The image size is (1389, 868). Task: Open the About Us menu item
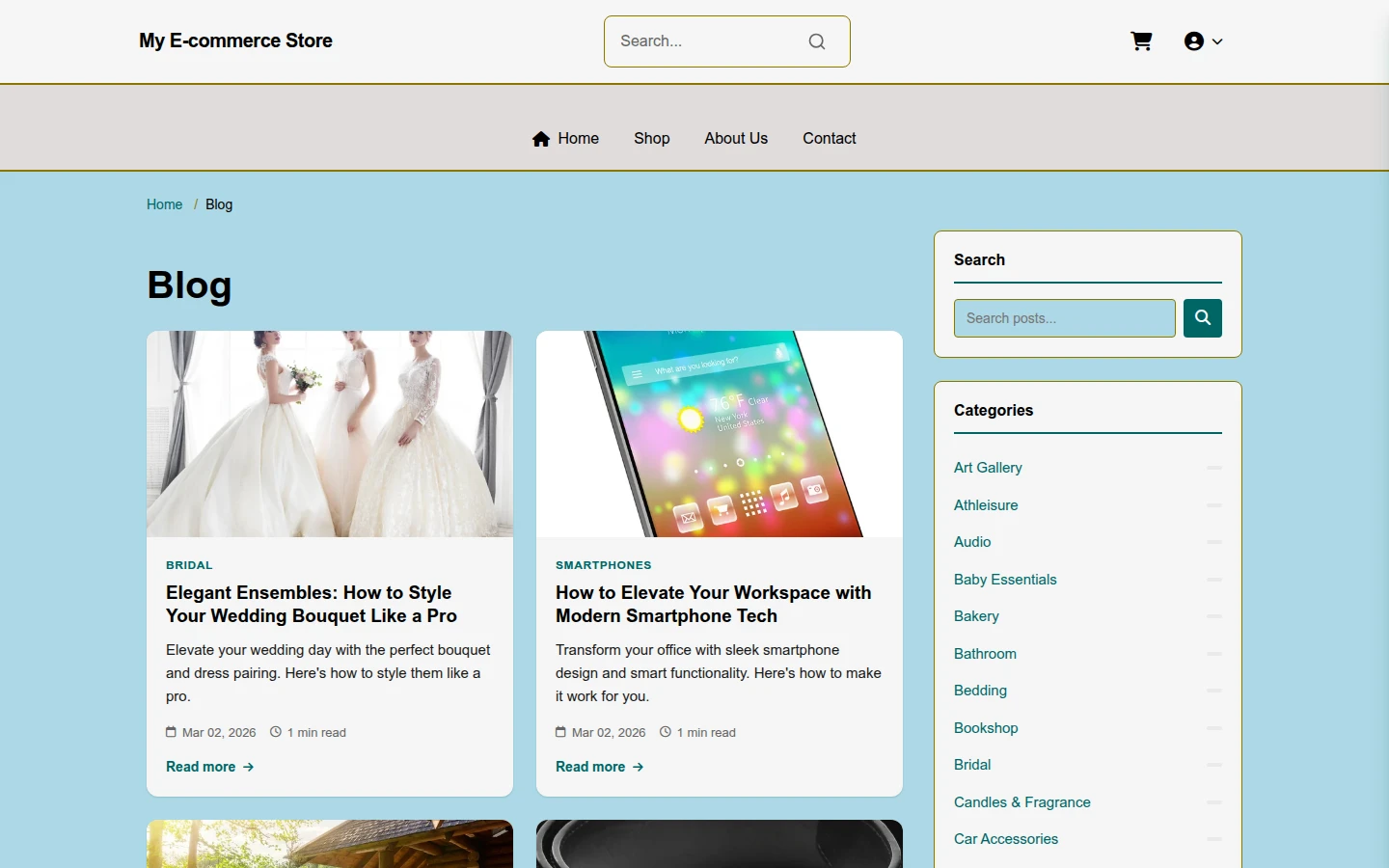[x=736, y=139]
